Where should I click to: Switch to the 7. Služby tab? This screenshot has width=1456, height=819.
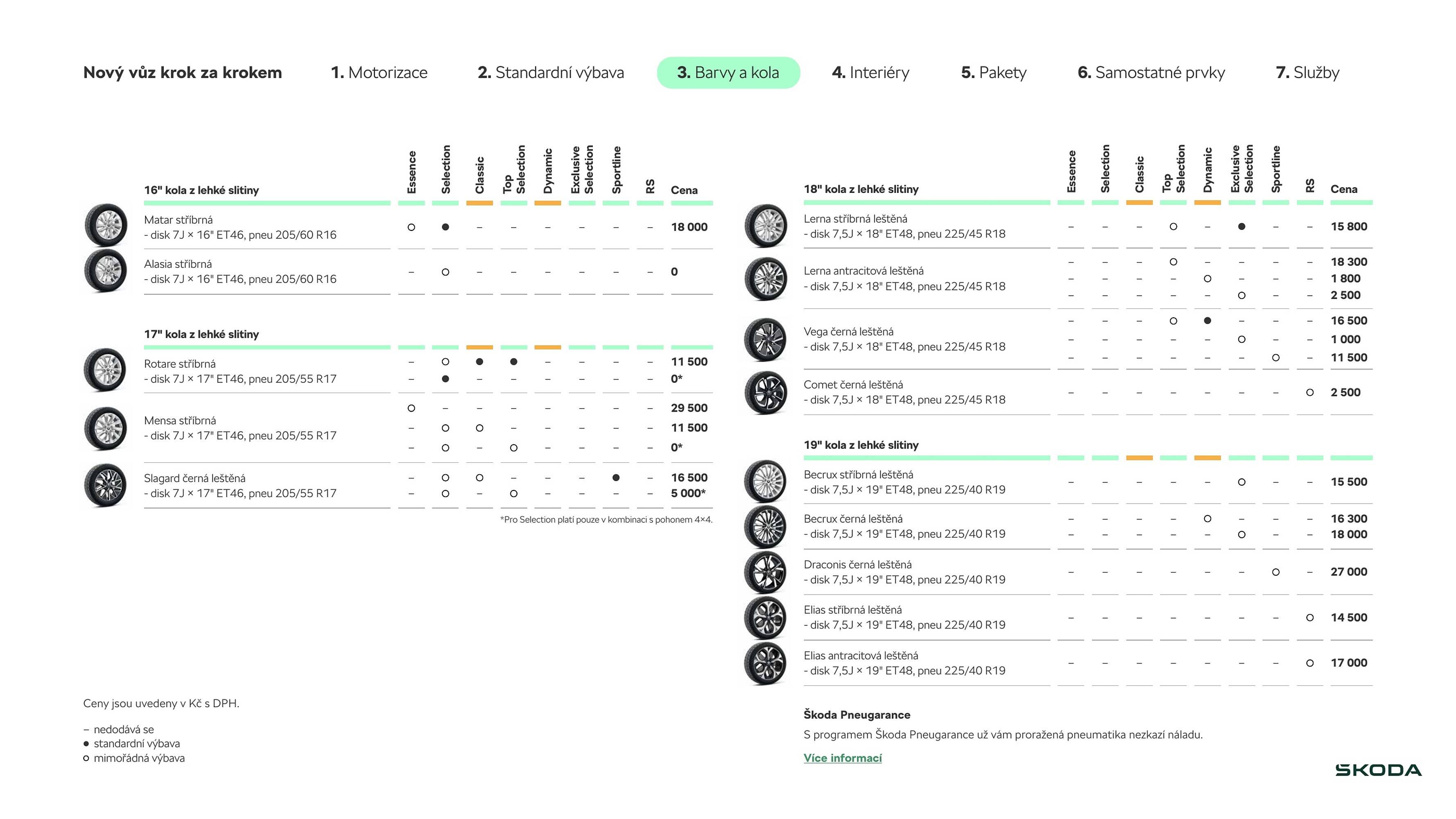pos(1307,72)
